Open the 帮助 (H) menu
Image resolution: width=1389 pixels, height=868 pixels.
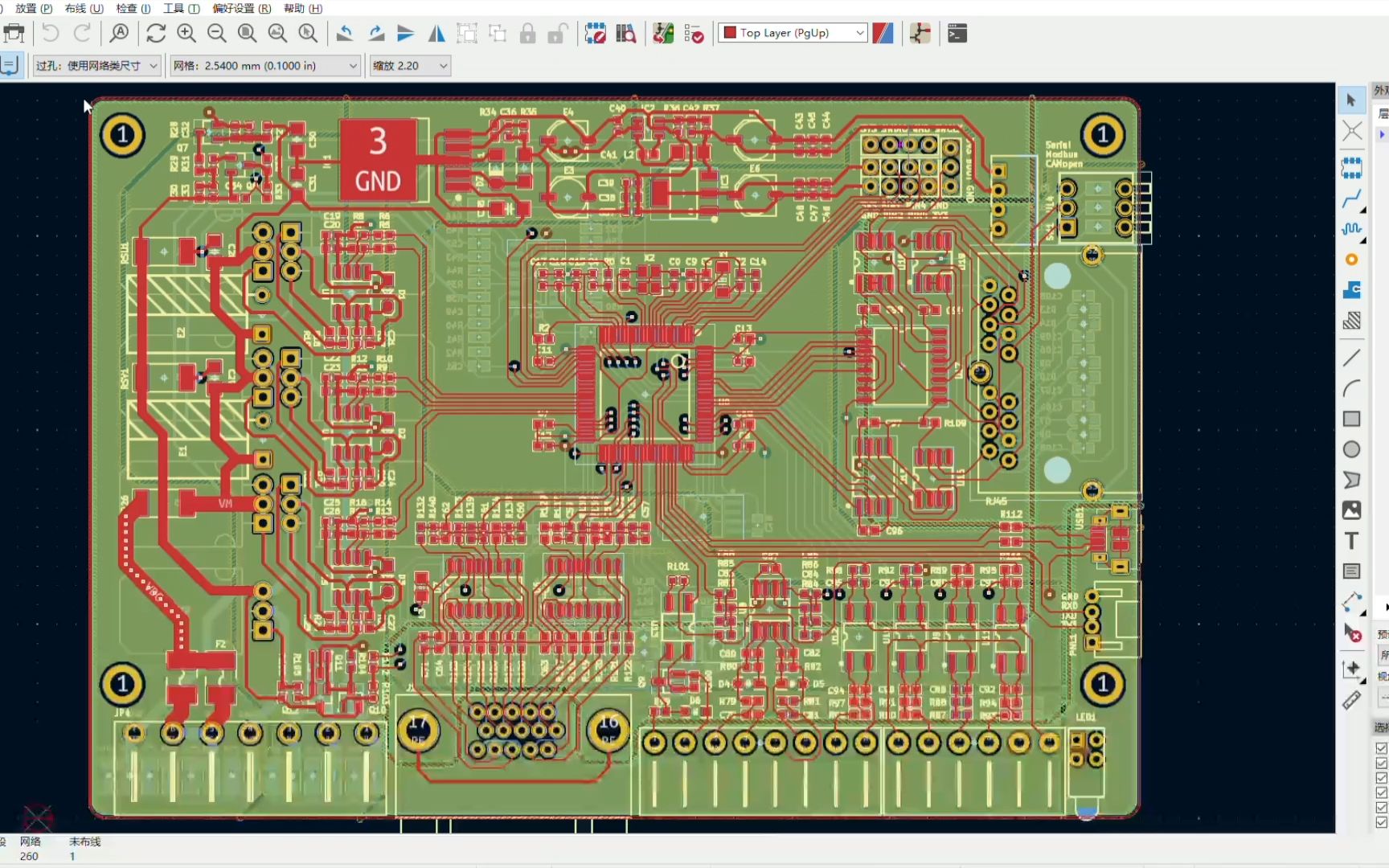click(x=303, y=8)
